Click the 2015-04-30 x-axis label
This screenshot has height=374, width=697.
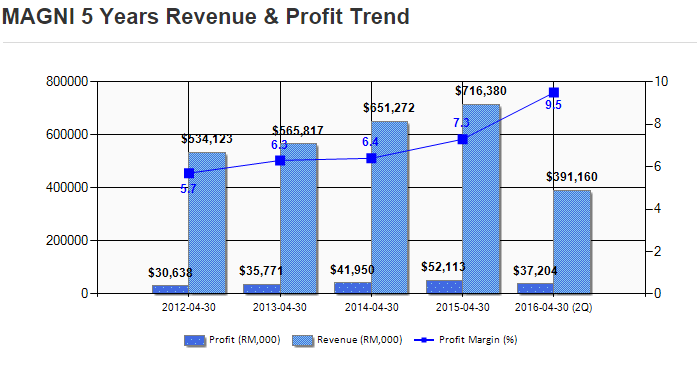[462, 307]
